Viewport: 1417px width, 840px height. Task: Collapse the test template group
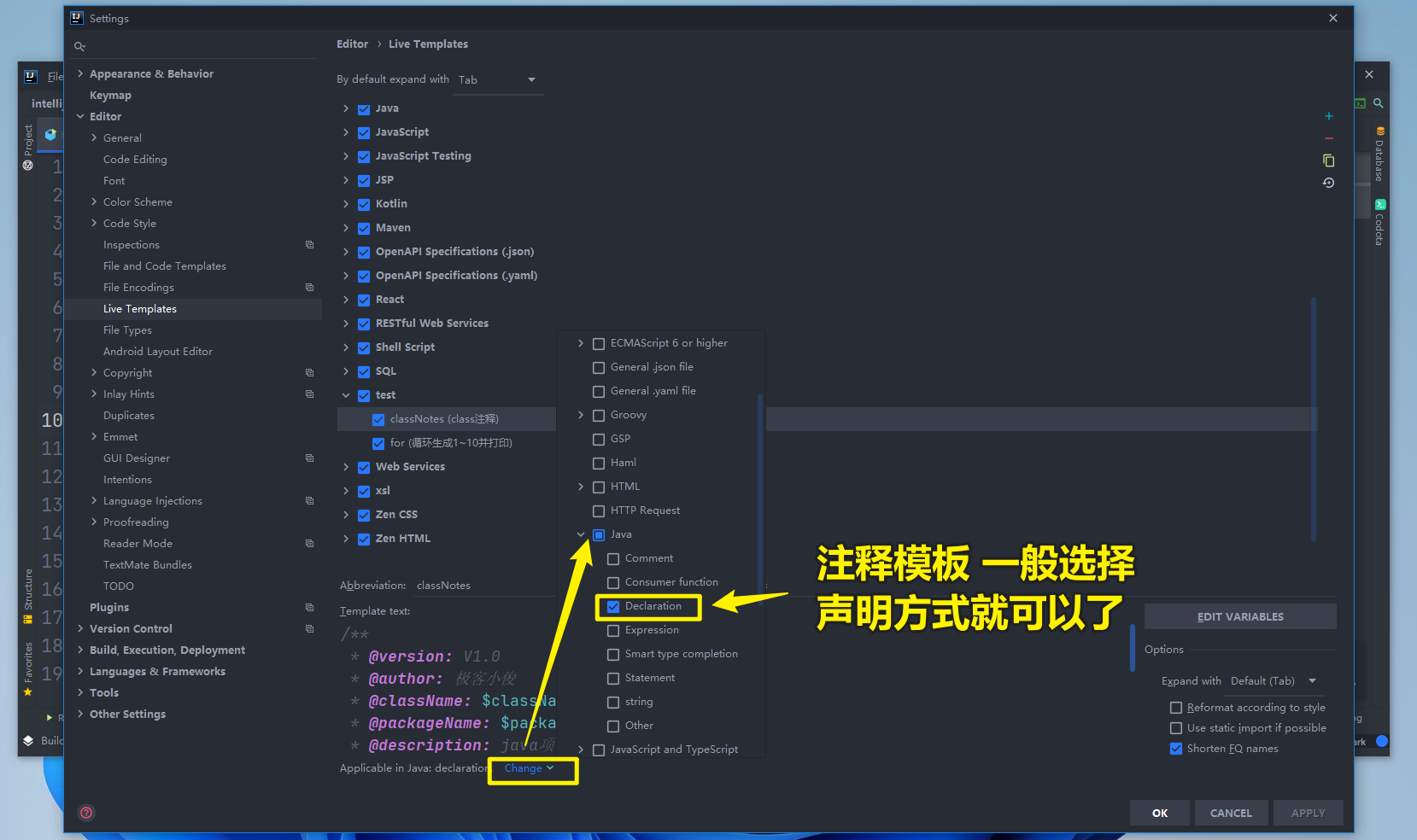[x=346, y=395]
